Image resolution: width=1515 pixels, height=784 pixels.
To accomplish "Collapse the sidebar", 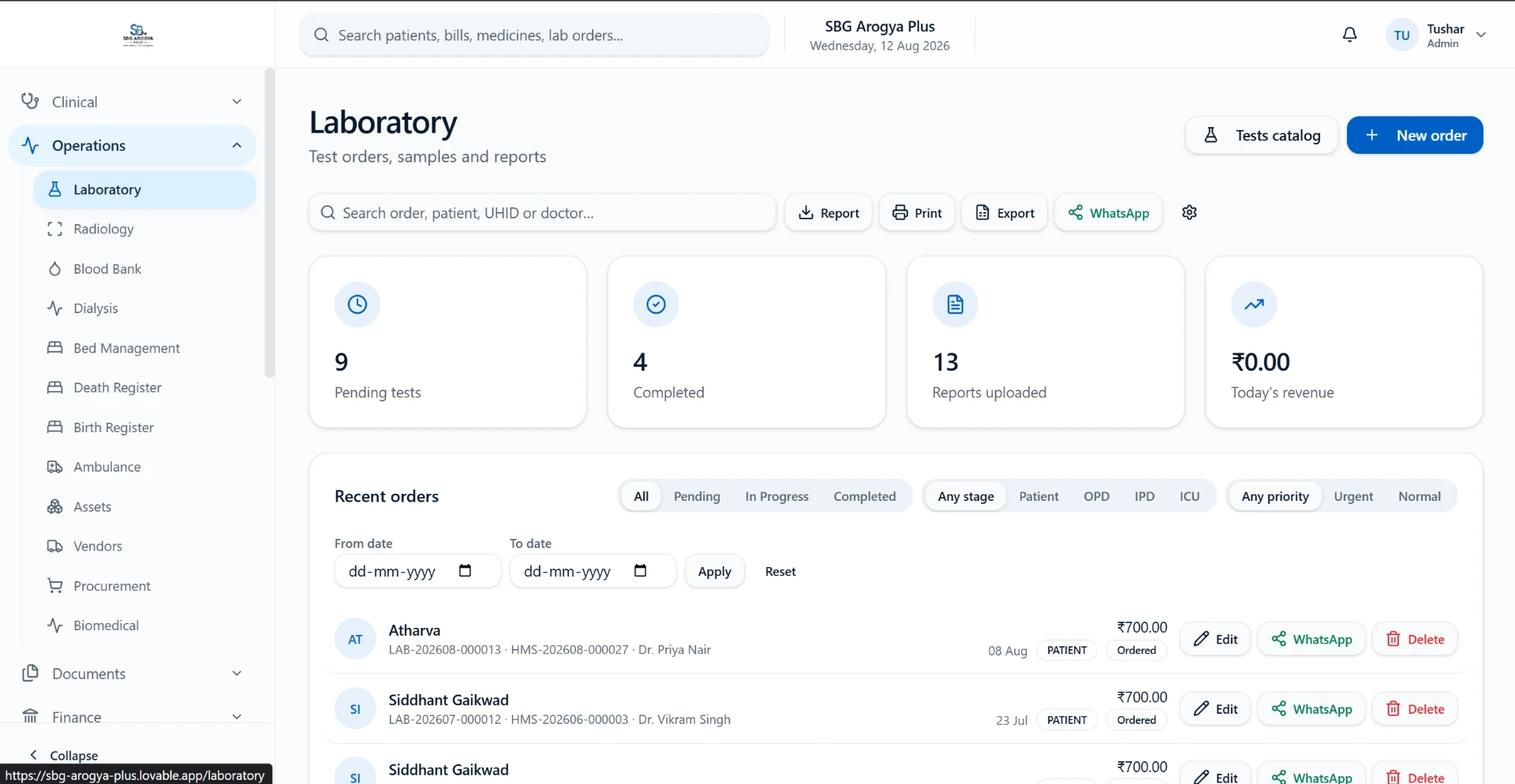I will tap(64, 755).
